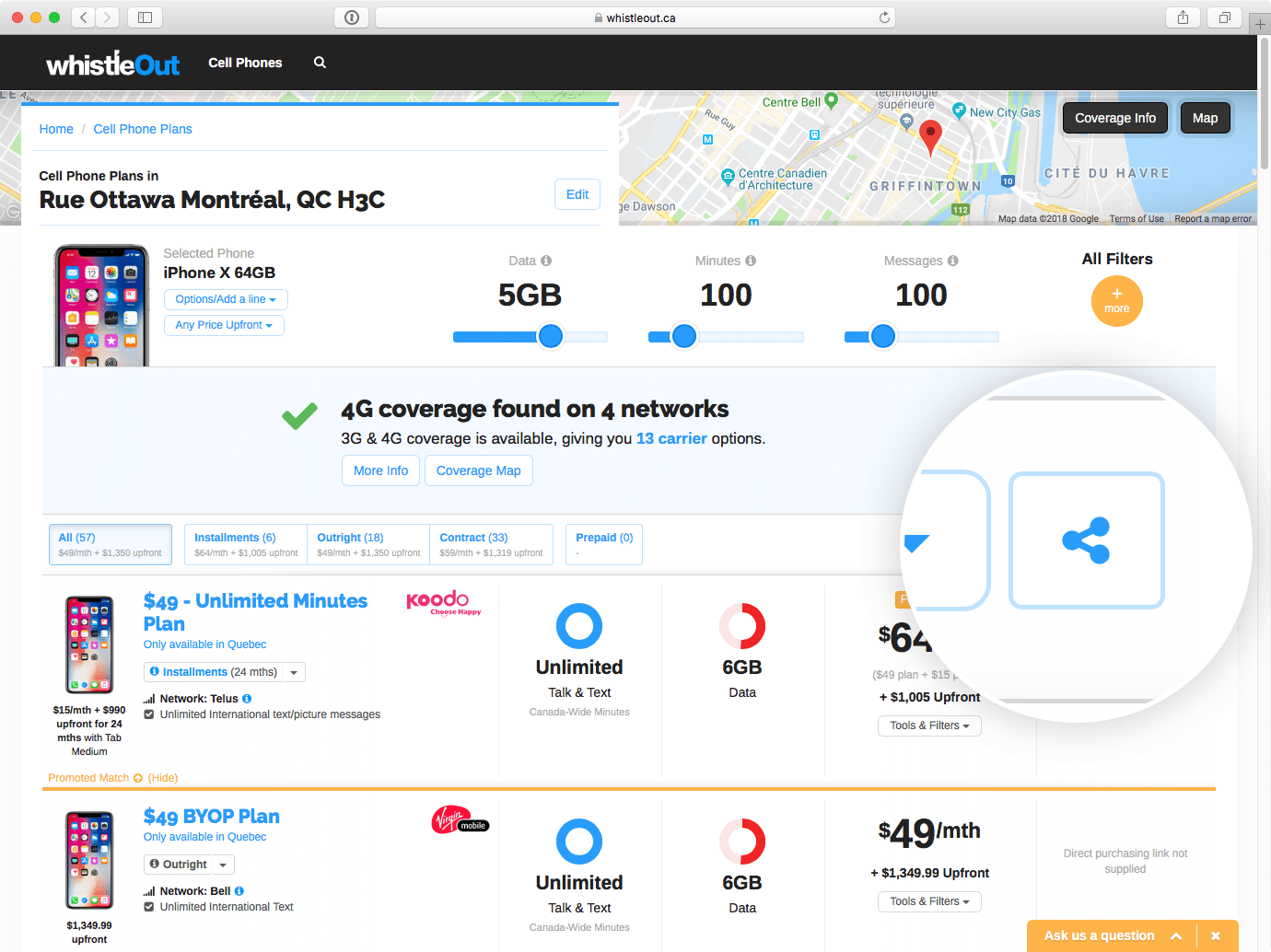Open the Cell Phone Plans breadcrumb link
Viewport: 1271px width, 952px height.
[x=143, y=129]
